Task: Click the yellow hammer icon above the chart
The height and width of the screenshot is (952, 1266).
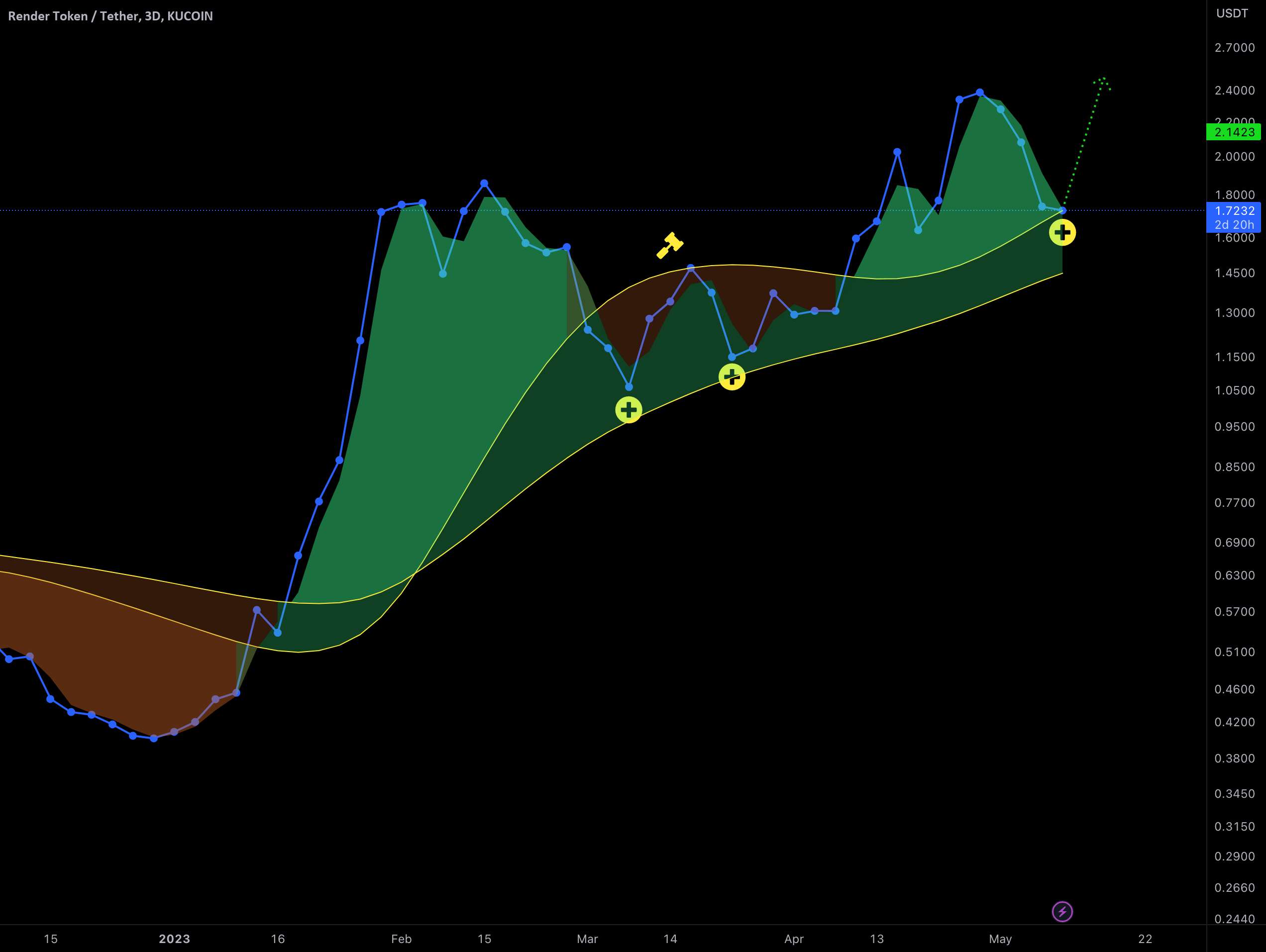Action: tap(670, 245)
